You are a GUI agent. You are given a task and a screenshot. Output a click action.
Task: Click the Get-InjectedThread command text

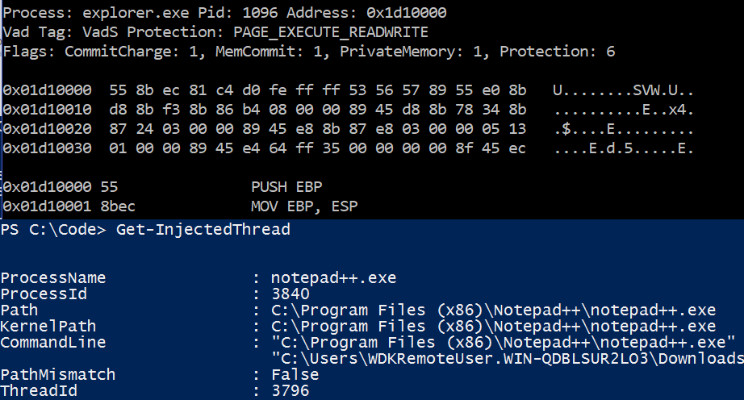(203, 230)
